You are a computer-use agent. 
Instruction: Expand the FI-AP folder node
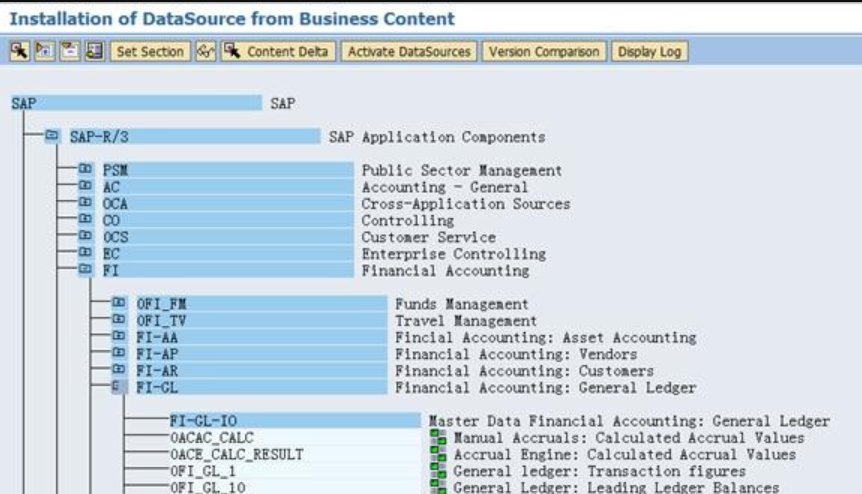pos(119,353)
